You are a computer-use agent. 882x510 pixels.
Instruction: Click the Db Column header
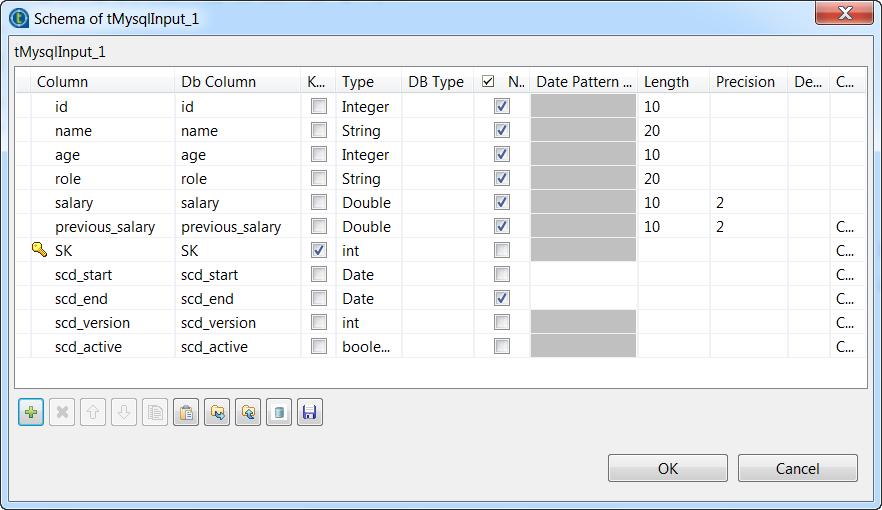click(218, 82)
